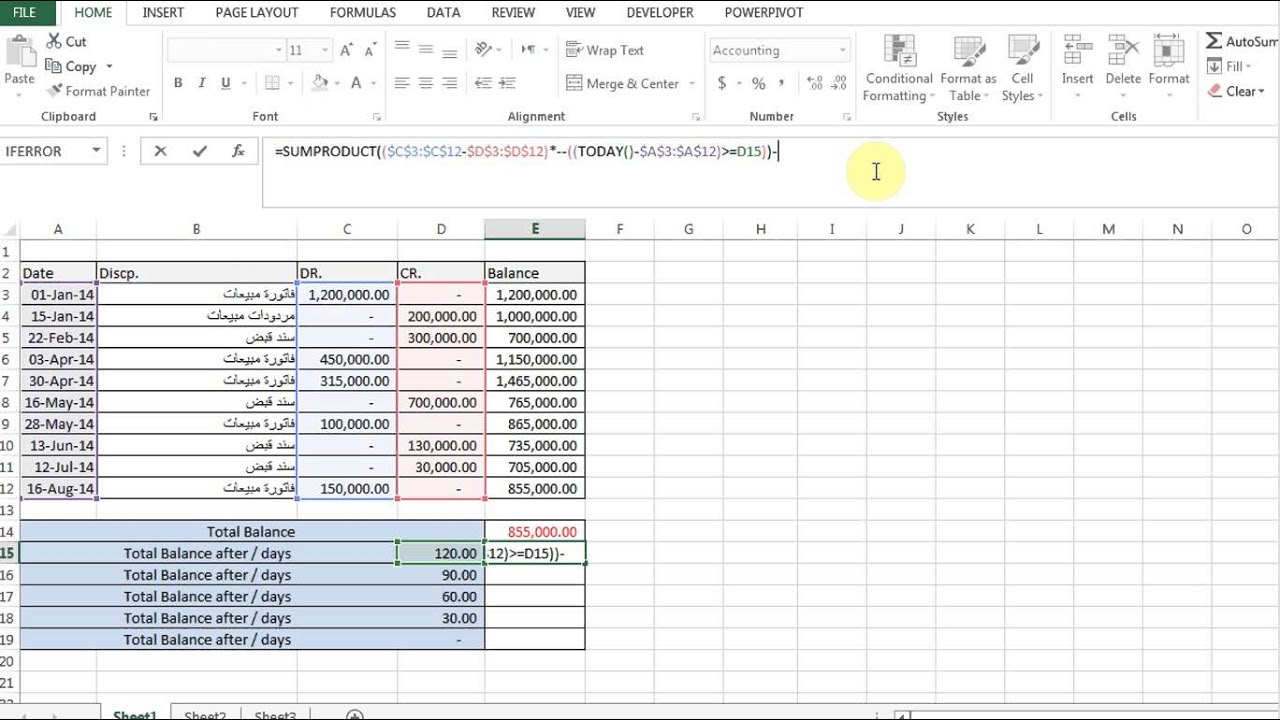This screenshot has height=720, width=1280.
Task: Click Merge & Center
Action: (x=622, y=84)
